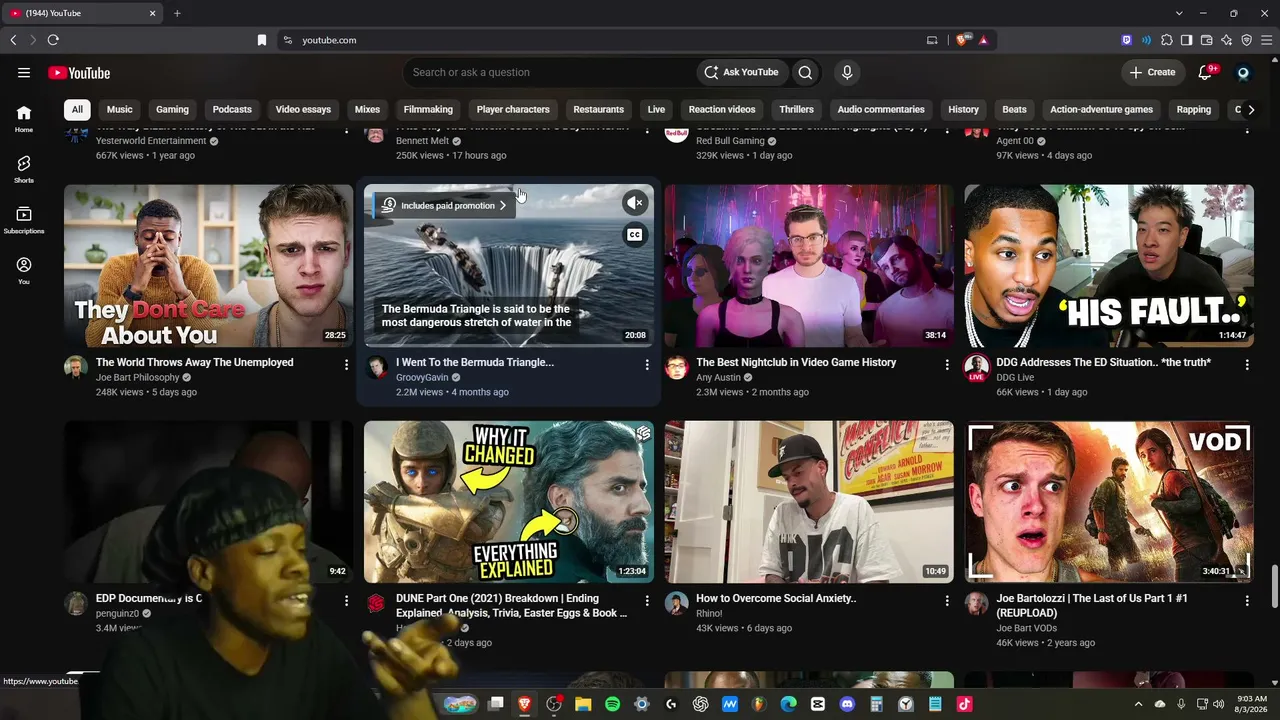Click the YouTube logo
The height and width of the screenshot is (720, 1280).
79,72
